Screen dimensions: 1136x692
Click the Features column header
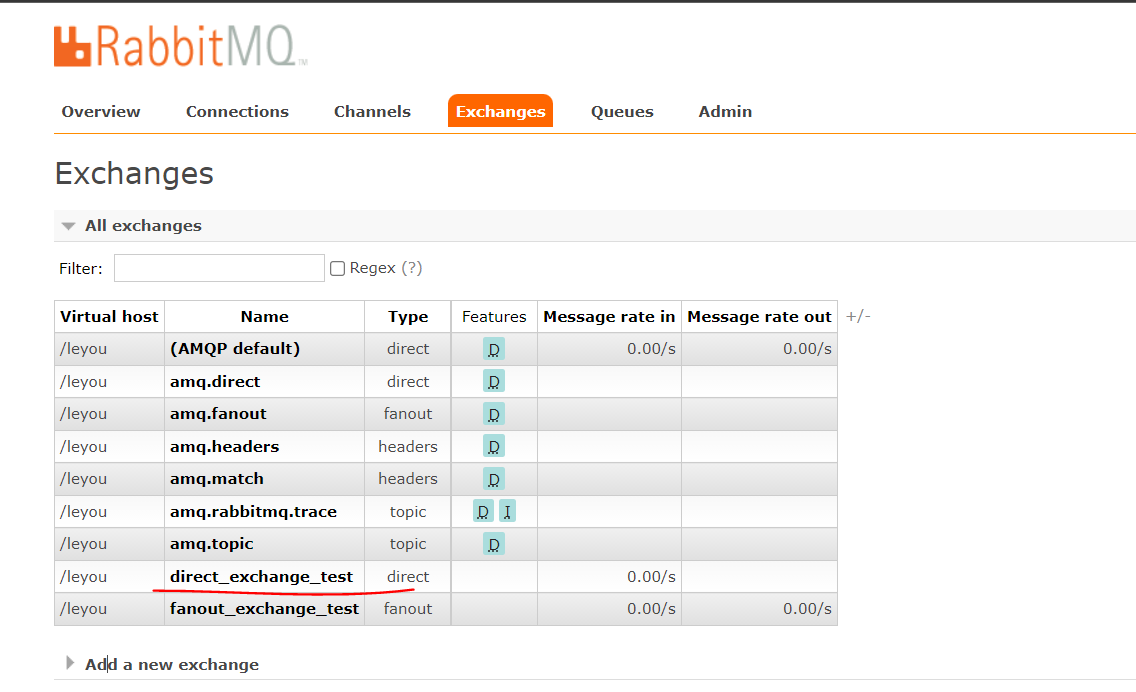point(494,317)
